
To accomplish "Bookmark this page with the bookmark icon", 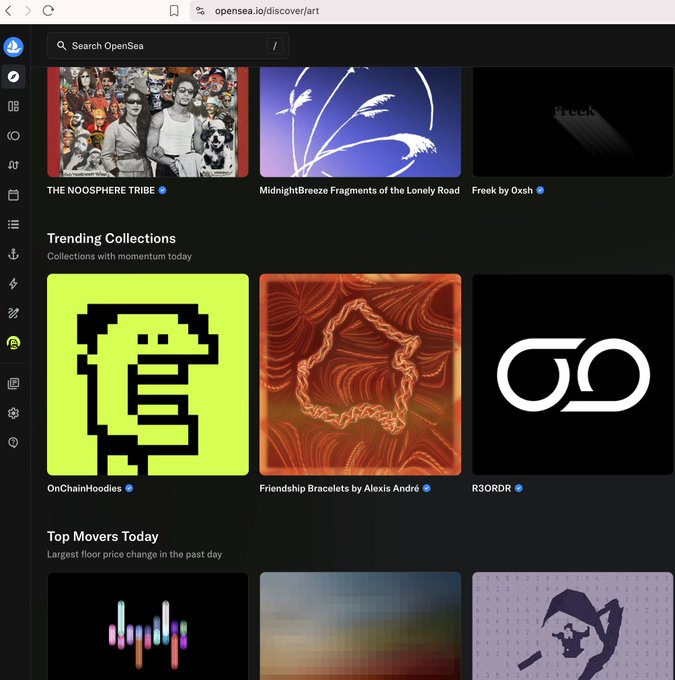I will [174, 10].
